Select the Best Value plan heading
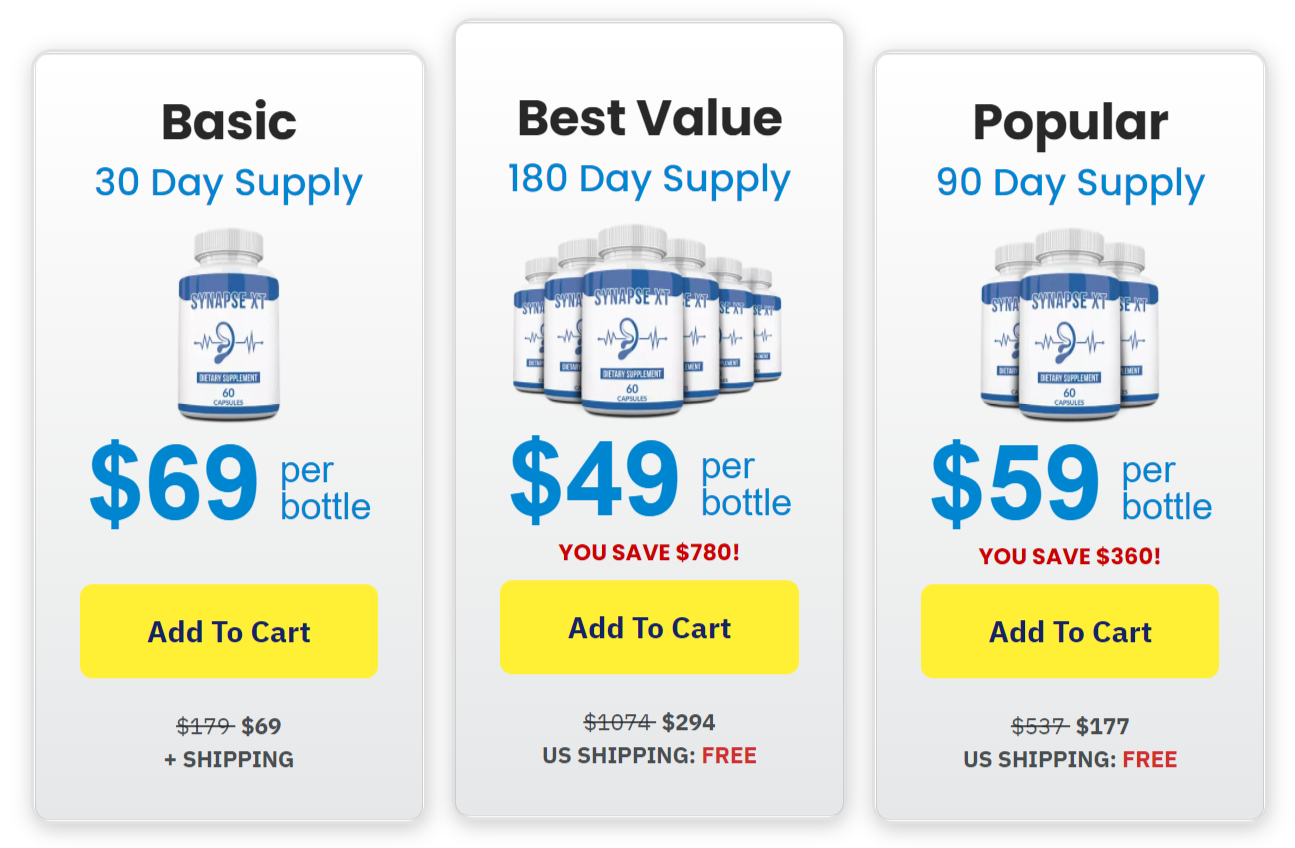 (x=649, y=118)
